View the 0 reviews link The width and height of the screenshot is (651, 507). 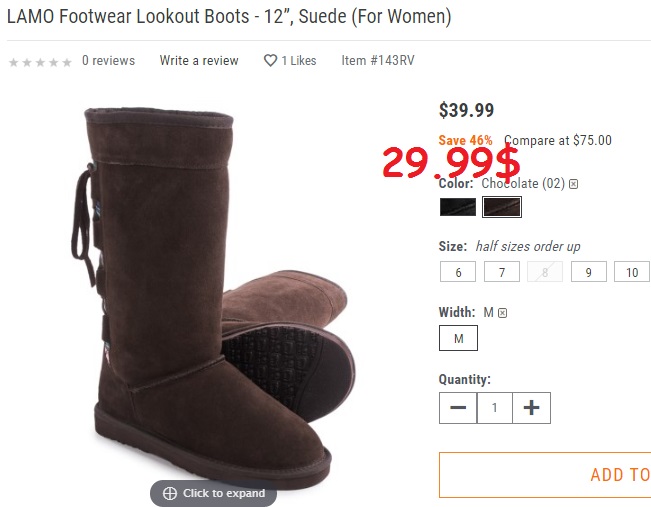pyautogui.click(x=108, y=61)
